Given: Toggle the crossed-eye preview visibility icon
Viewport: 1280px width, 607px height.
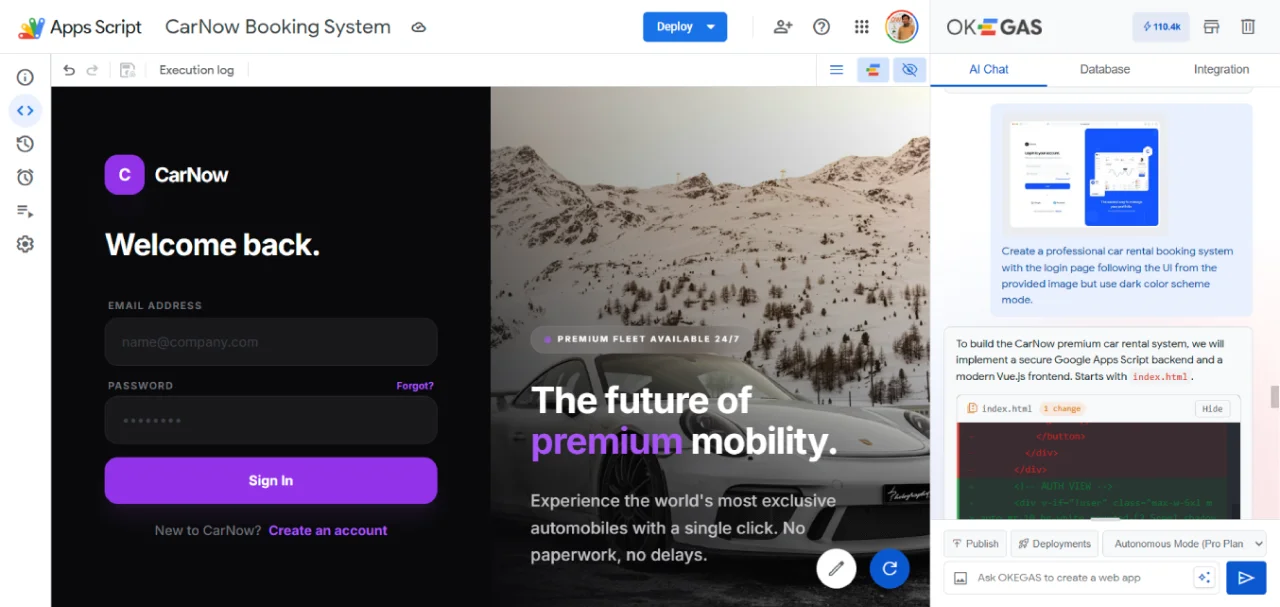Looking at the screenshot, I should [x=909, y=70].
